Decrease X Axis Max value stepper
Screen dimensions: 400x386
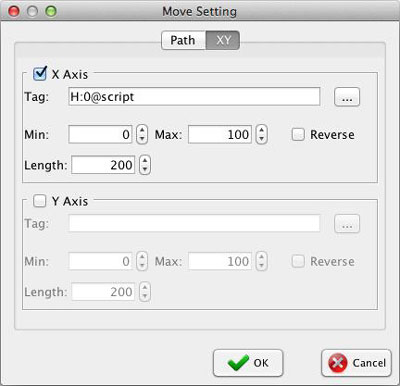click(262, 139)
